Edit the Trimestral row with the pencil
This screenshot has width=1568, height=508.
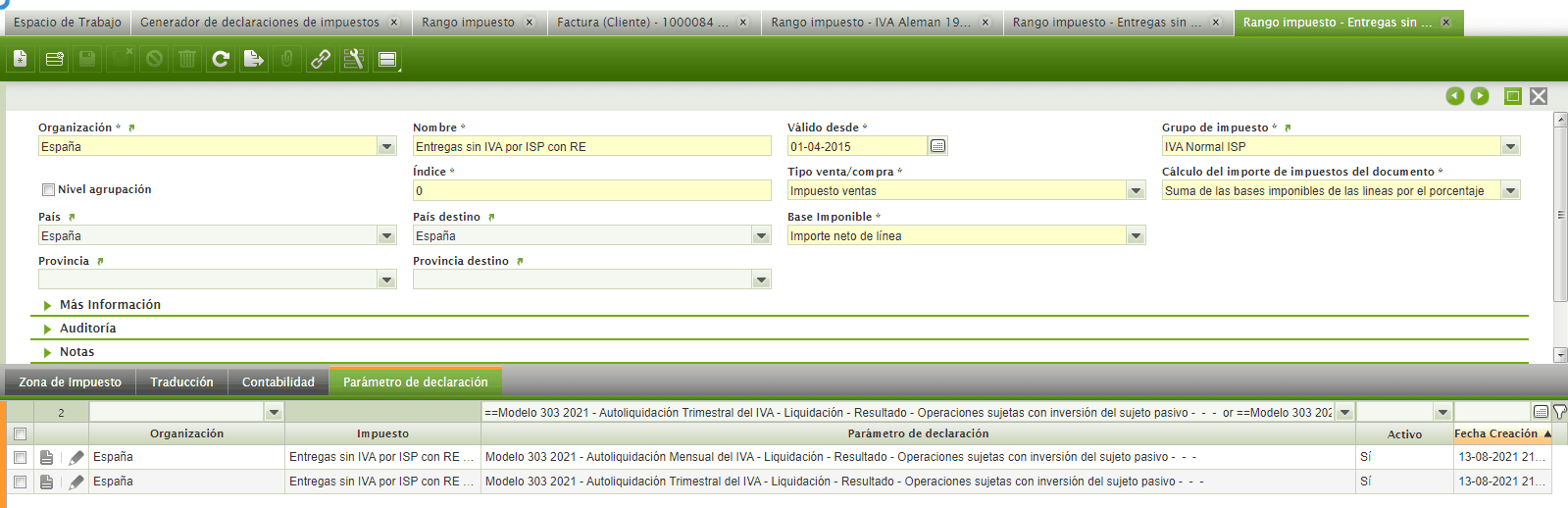(76, 482)
